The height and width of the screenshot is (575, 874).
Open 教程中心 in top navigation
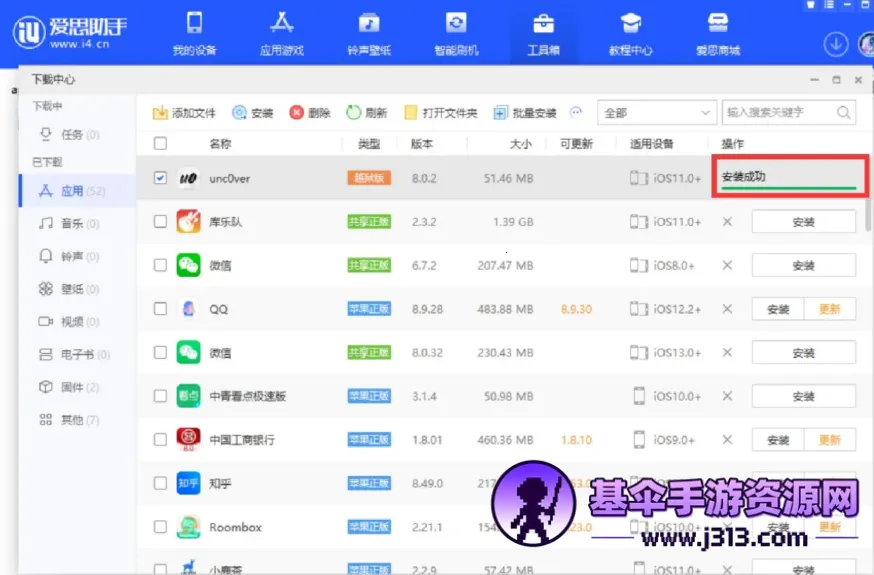tap(630, 33)
